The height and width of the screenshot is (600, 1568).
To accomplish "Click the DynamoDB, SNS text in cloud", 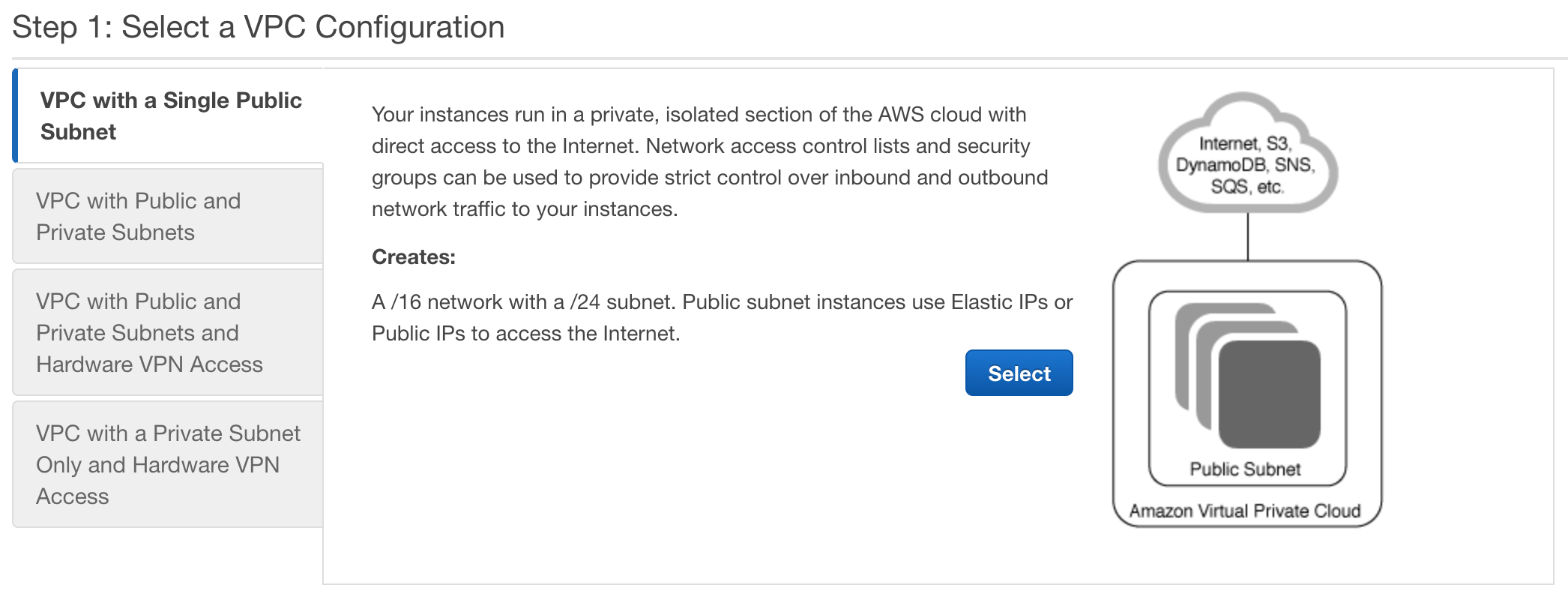I will 1245,165.
